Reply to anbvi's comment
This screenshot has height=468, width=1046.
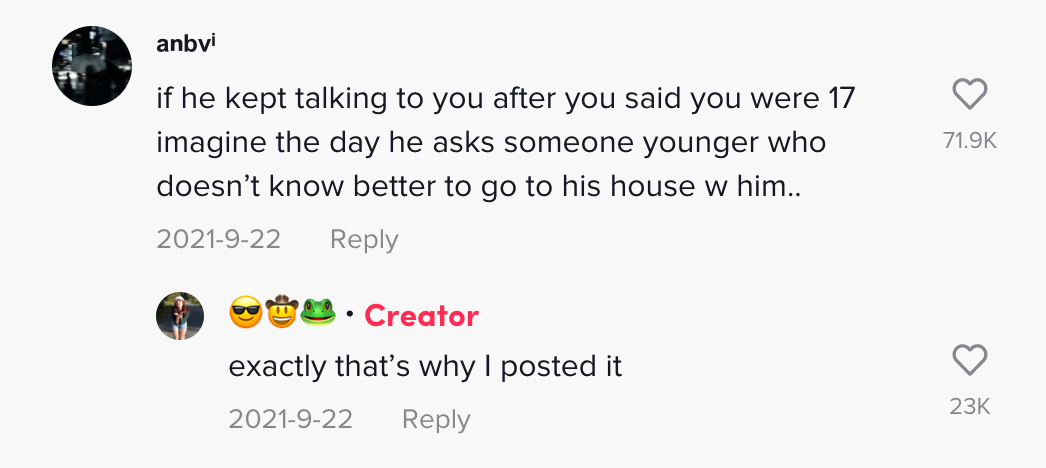coord(364,239)
